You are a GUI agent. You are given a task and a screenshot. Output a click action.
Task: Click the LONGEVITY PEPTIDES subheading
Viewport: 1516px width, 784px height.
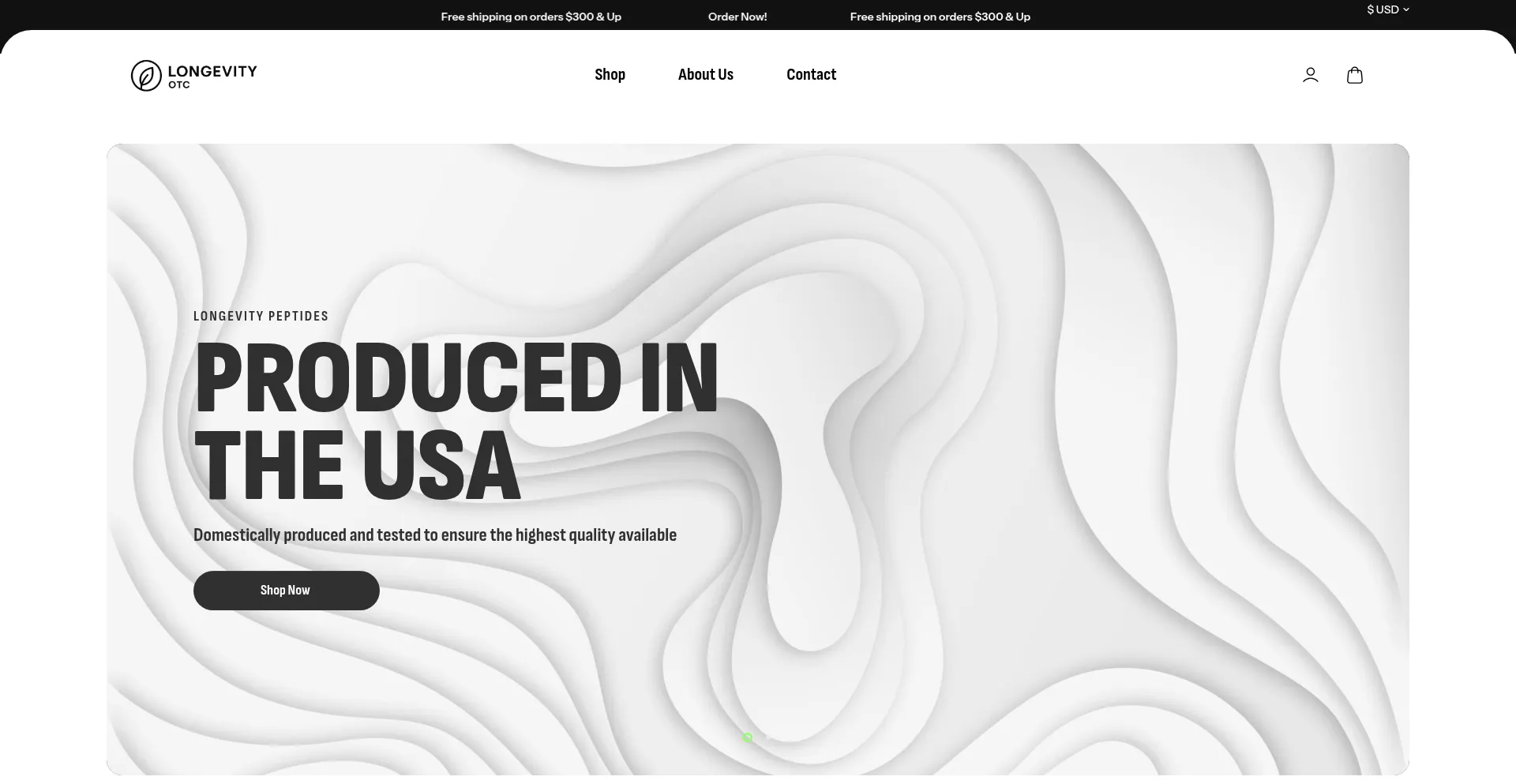click(x=261, y=316)
